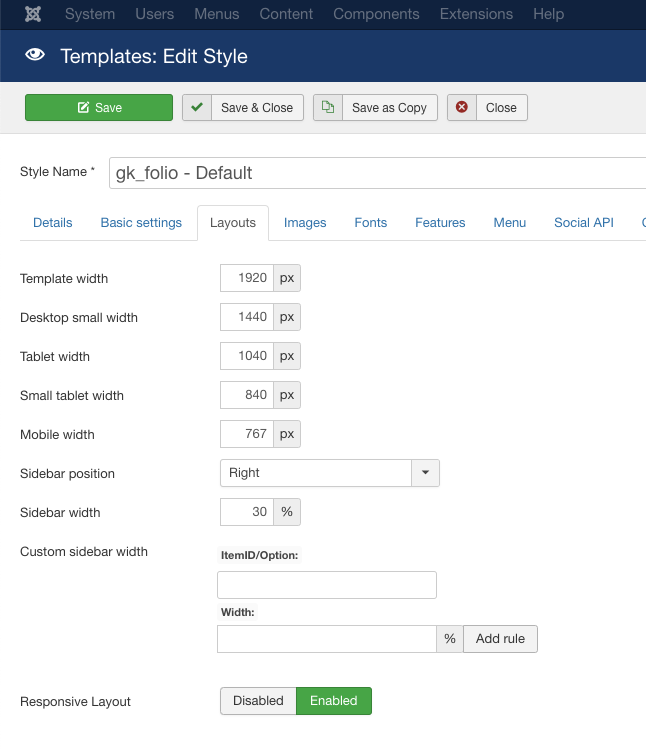Screen dimensions: 646x750
Task: Disable the Responsive Layout option
Action: (x=258, y=701)
